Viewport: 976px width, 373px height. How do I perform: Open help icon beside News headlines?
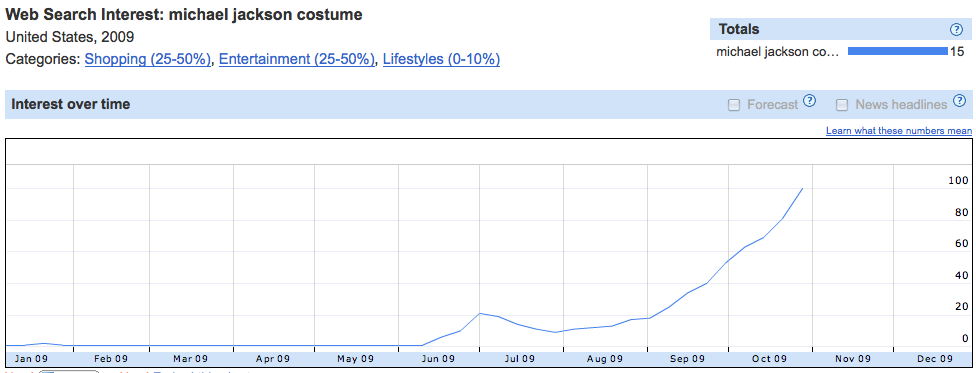[959, 101]
